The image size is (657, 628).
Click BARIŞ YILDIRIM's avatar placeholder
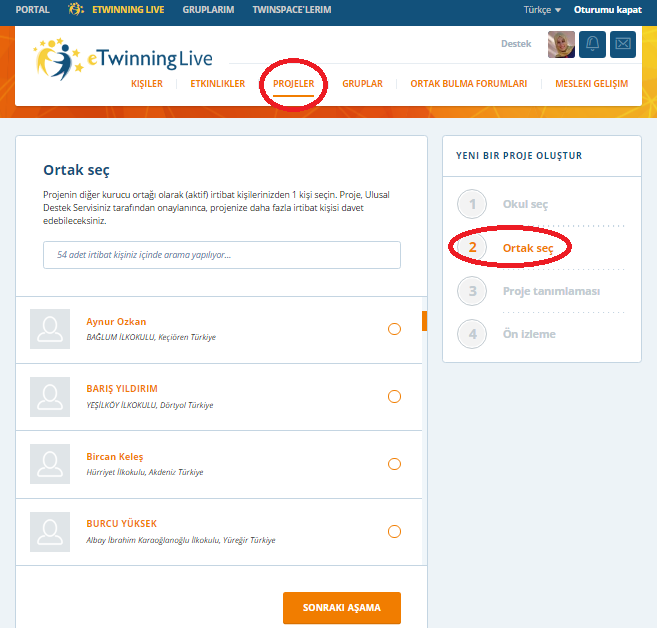point(50,397)
